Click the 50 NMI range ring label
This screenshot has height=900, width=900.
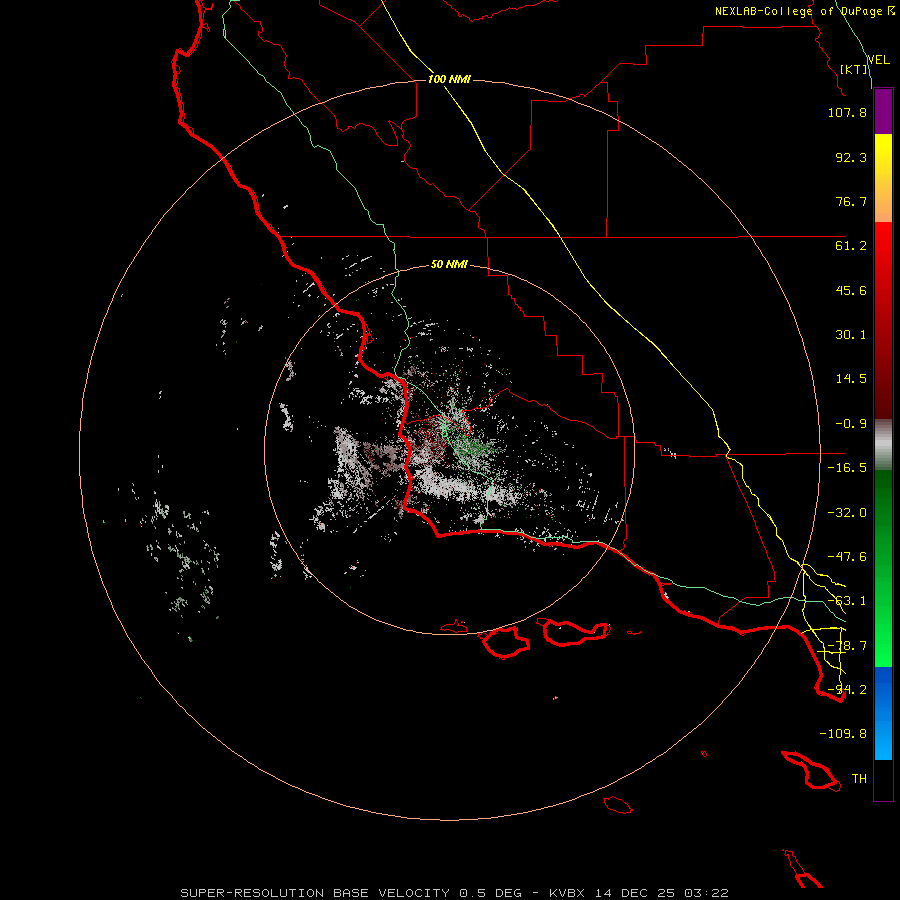(x=449, y=264)
